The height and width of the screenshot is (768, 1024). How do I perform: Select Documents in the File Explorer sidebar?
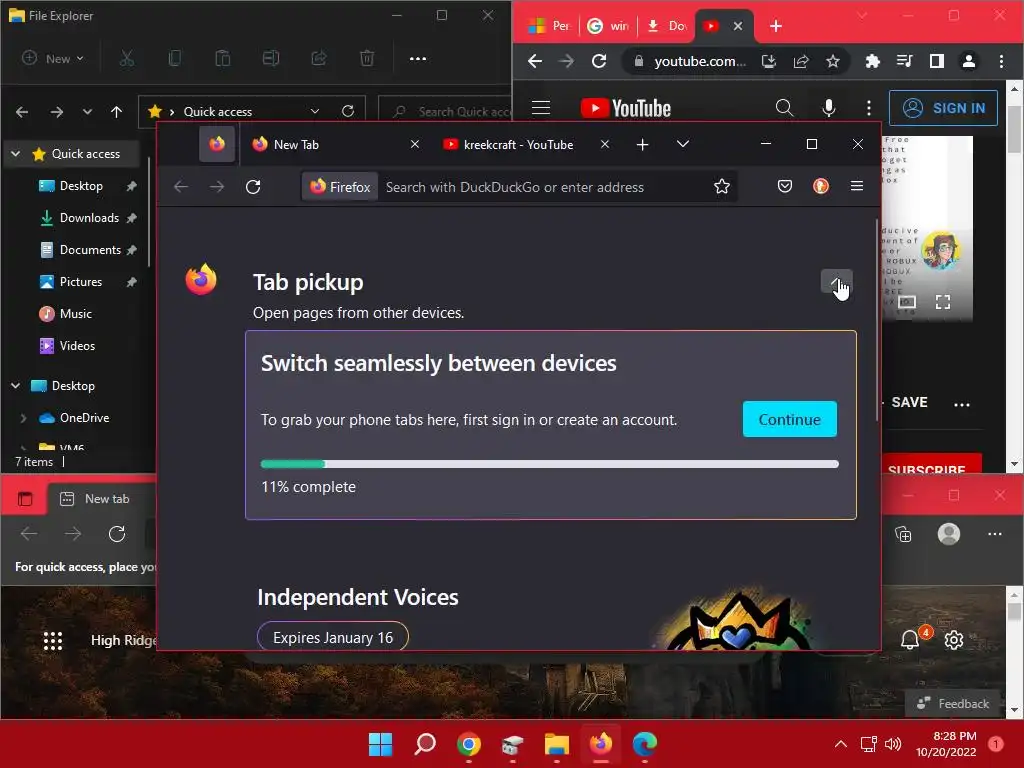[89, 250]
